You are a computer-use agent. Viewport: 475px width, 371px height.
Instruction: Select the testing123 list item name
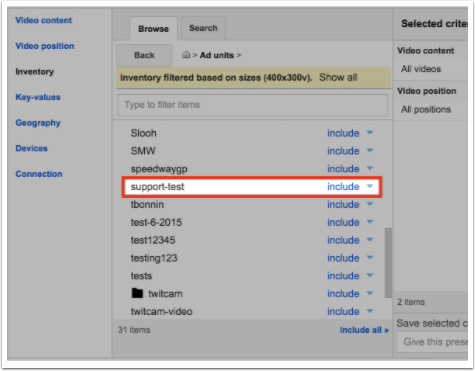point(154,258)
